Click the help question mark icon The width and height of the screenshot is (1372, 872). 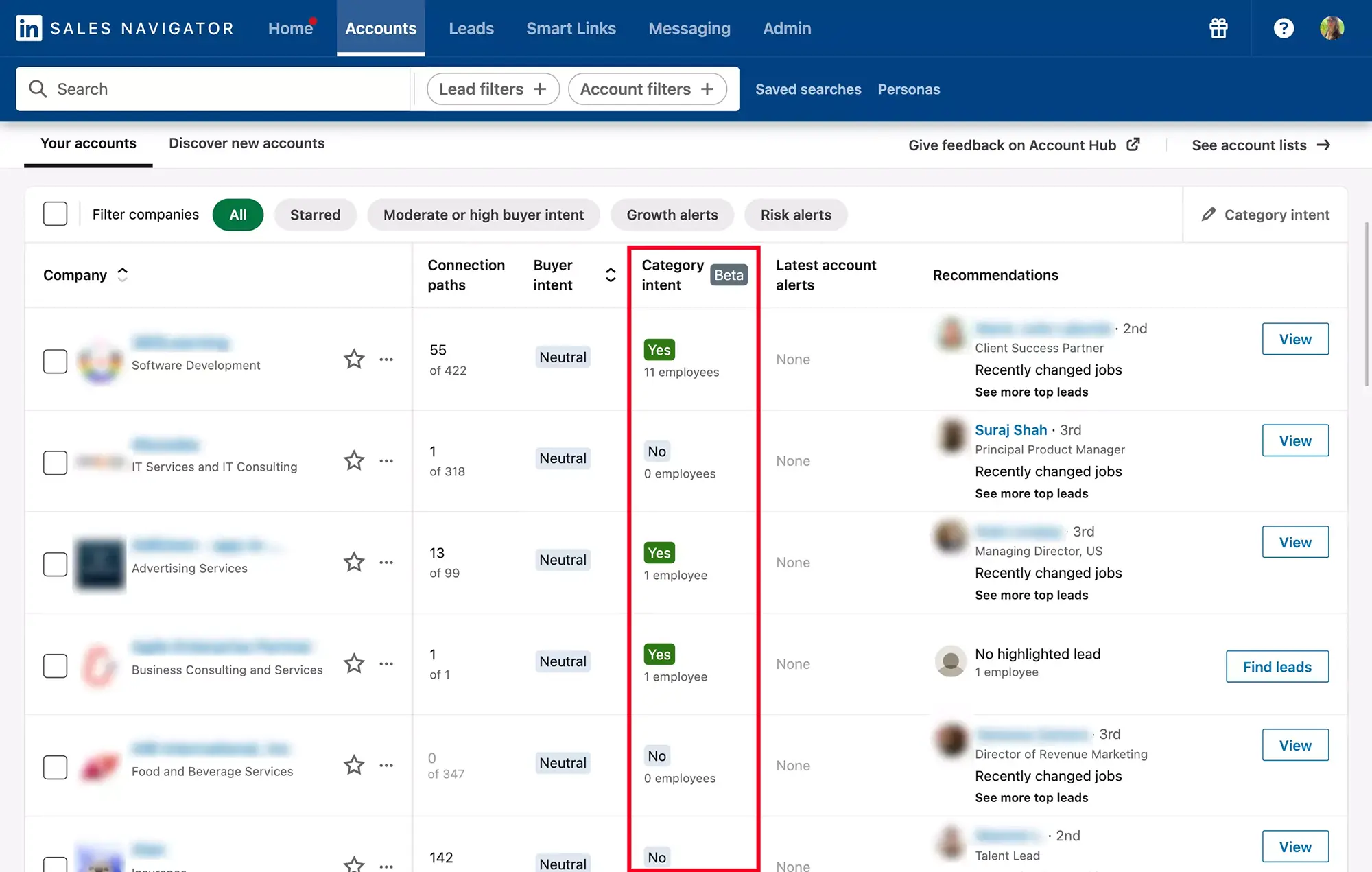coord(1283,28)
